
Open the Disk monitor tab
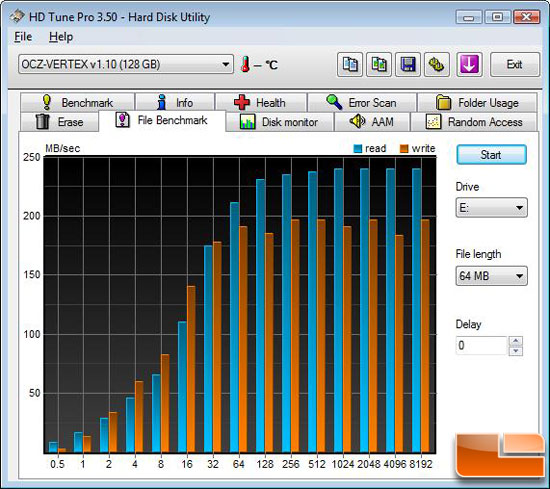pyautogui.click(x=280, y=122)
